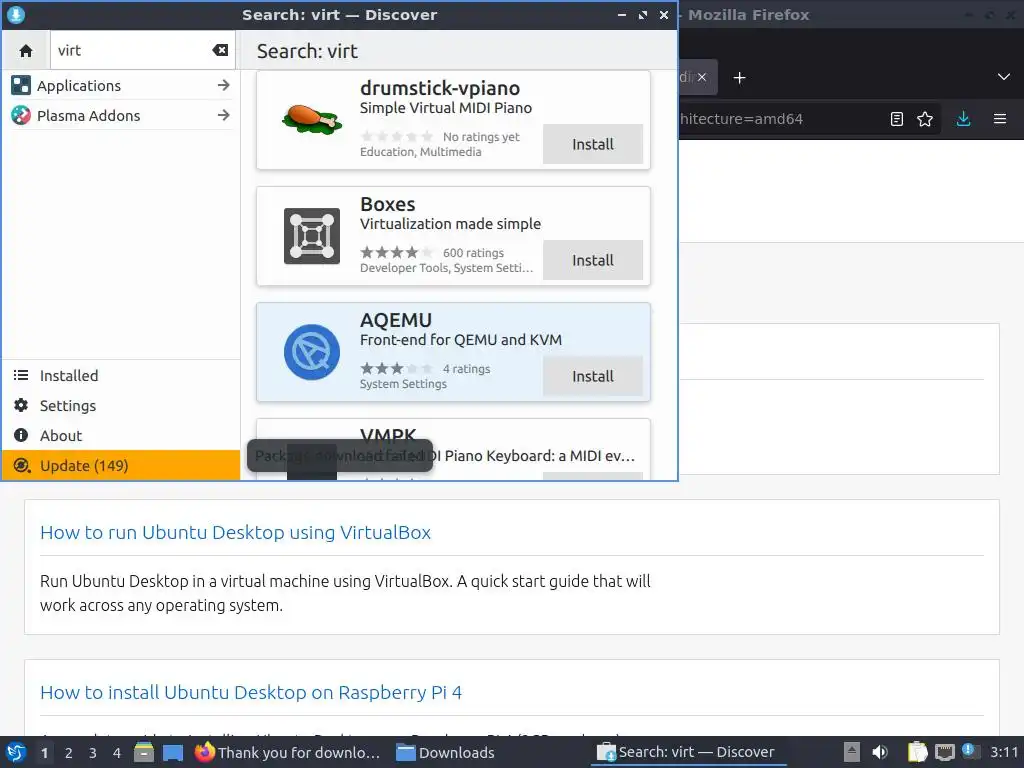Click the AQEMU 4 ratings stars

[x=396, y=368]
